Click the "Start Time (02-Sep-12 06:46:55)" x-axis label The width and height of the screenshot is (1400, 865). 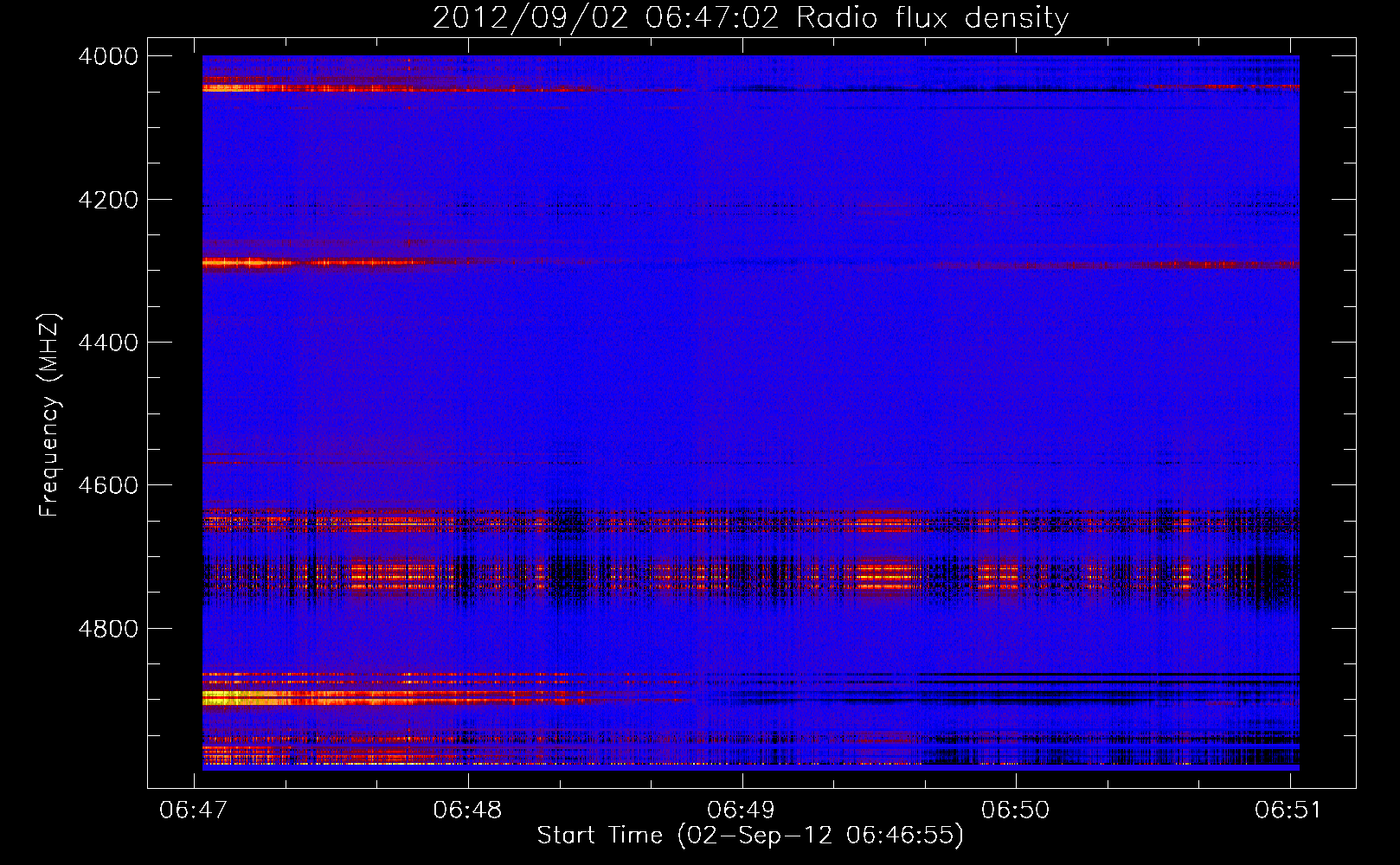click(750, 836)
